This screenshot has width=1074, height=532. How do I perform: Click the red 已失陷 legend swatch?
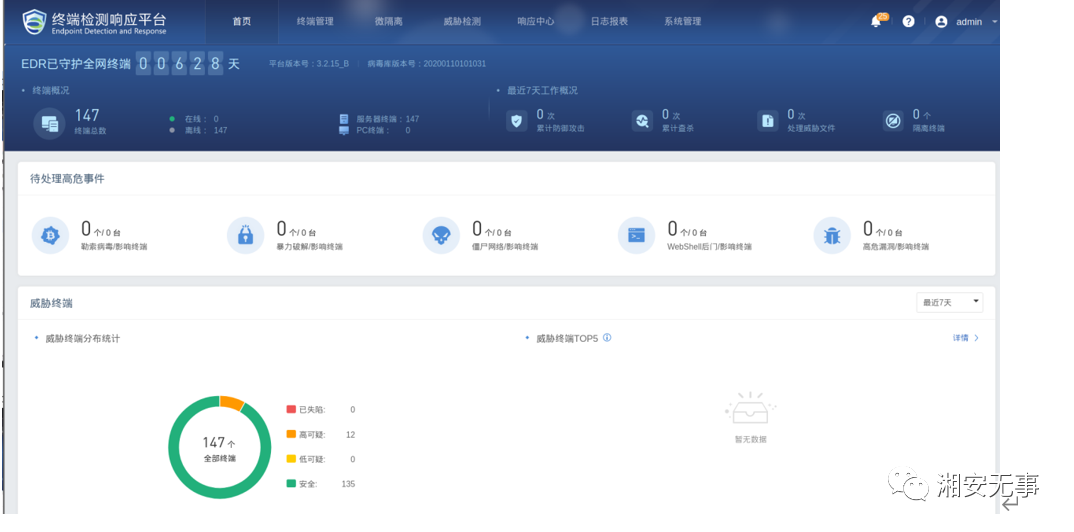(x=291, y=409)
